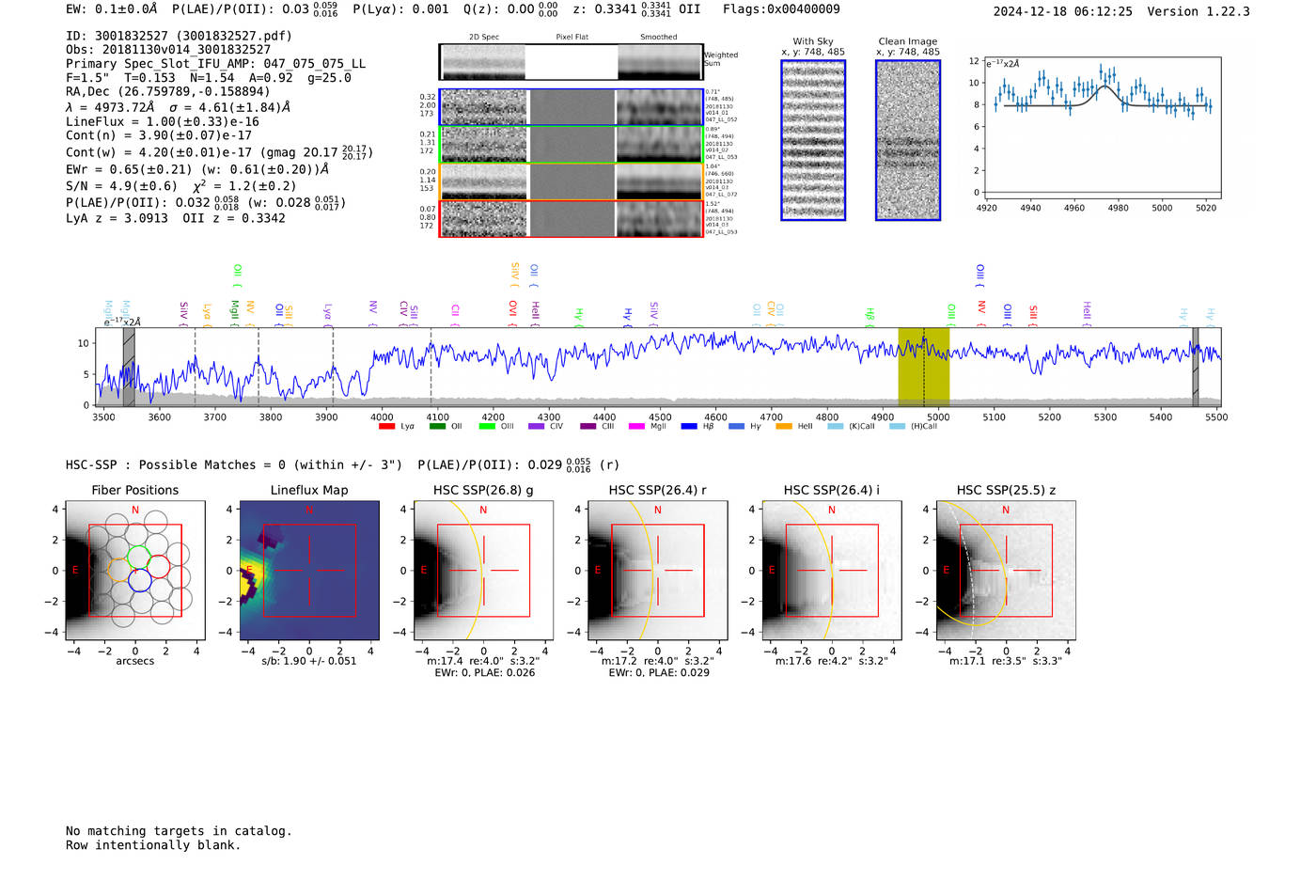This screenshot has height=896, width=1316.
Task: Click the yellow highlighted band in full spectrum
Action: click(x=923, y=367)
